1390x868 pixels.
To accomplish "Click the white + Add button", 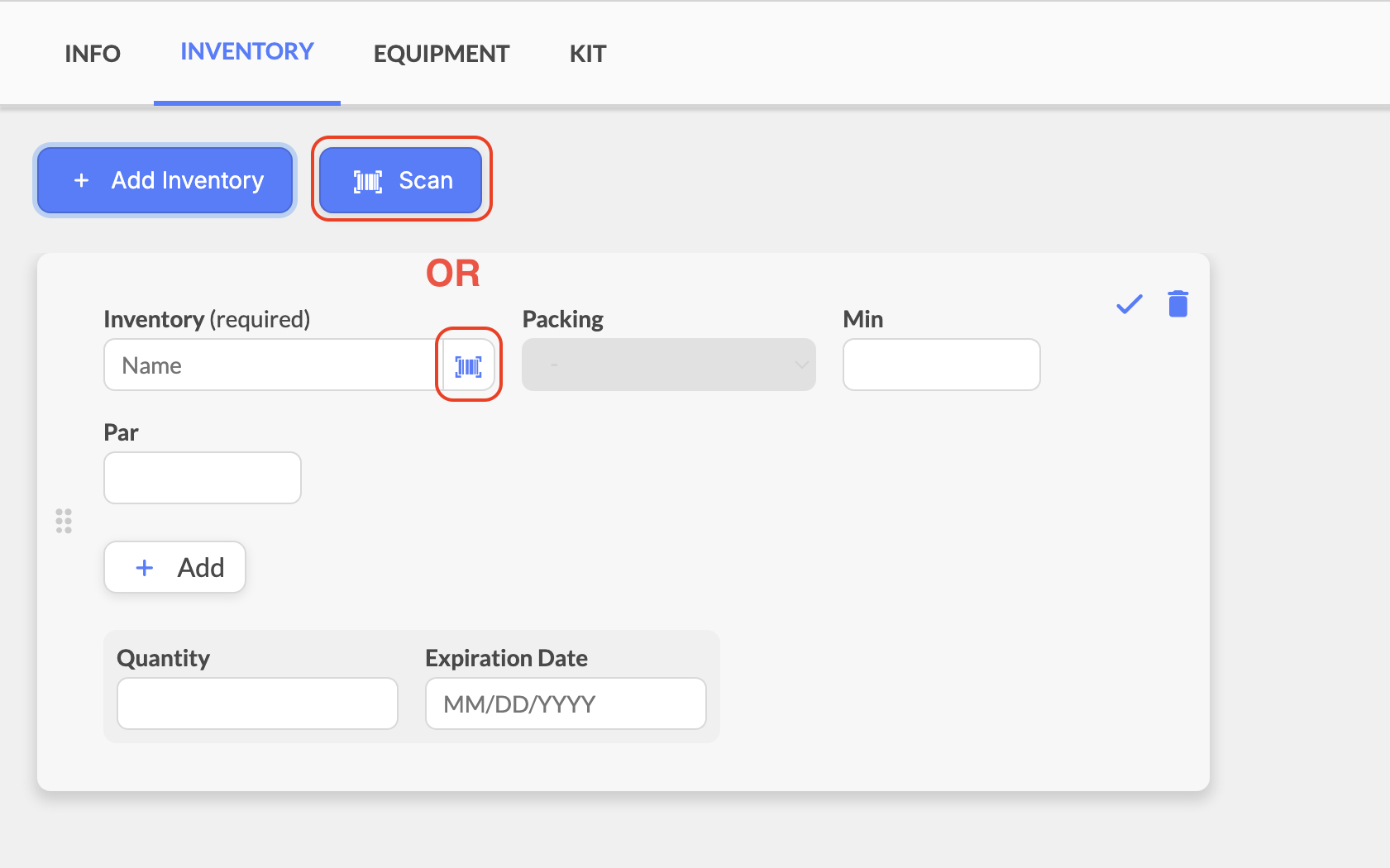I will coord(175,567).
